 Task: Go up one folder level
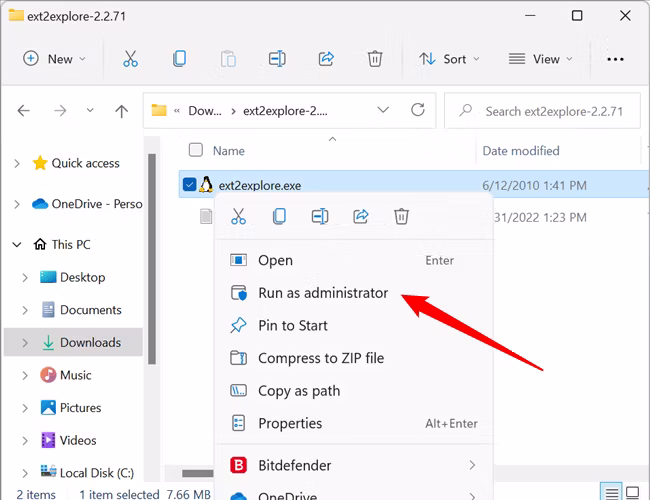point(121,111)
